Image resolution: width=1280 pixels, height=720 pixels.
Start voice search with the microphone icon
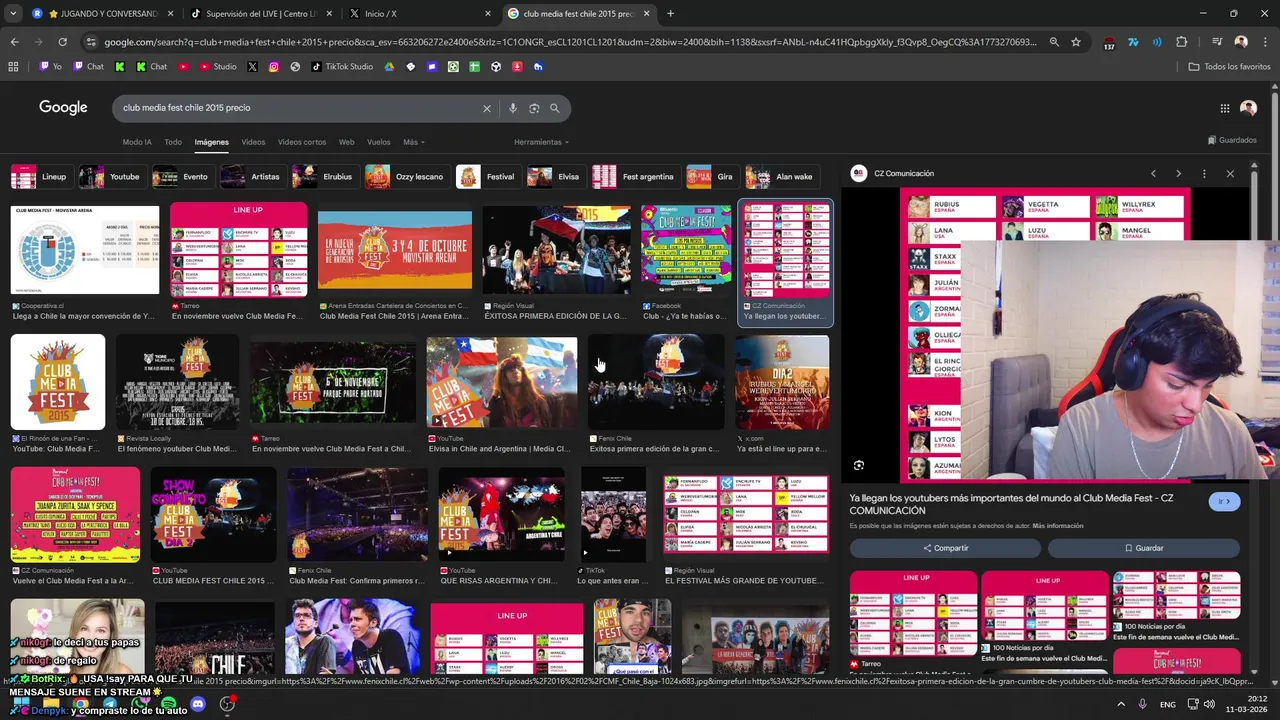(513, 108)
